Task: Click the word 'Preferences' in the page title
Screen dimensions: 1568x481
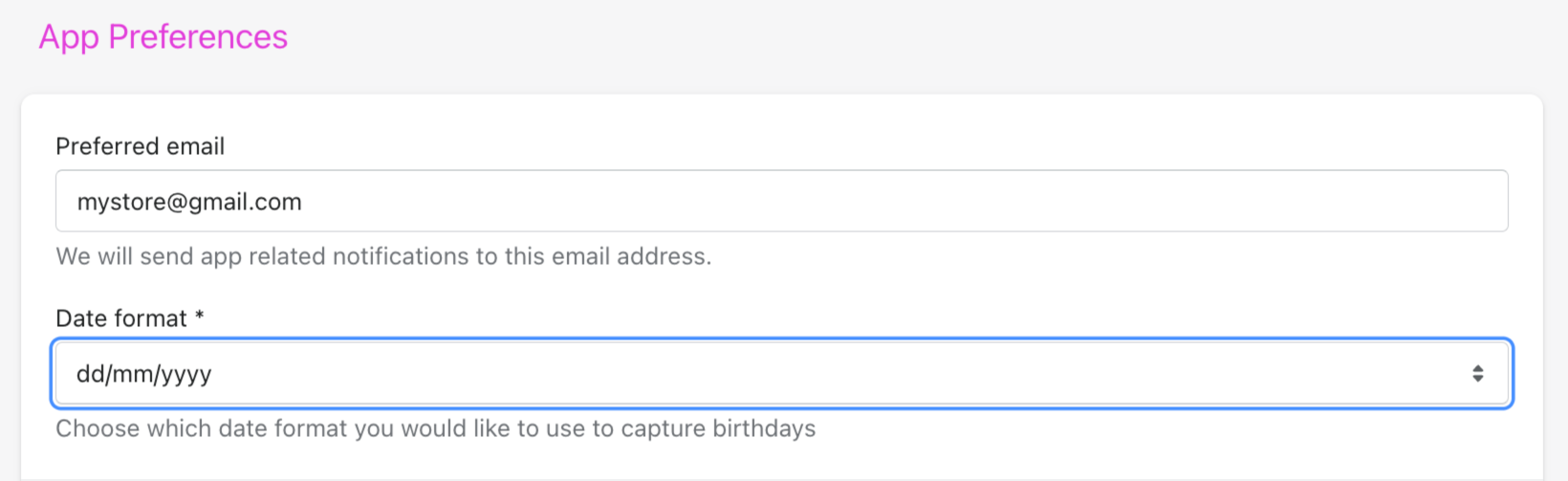Action: 197,36
